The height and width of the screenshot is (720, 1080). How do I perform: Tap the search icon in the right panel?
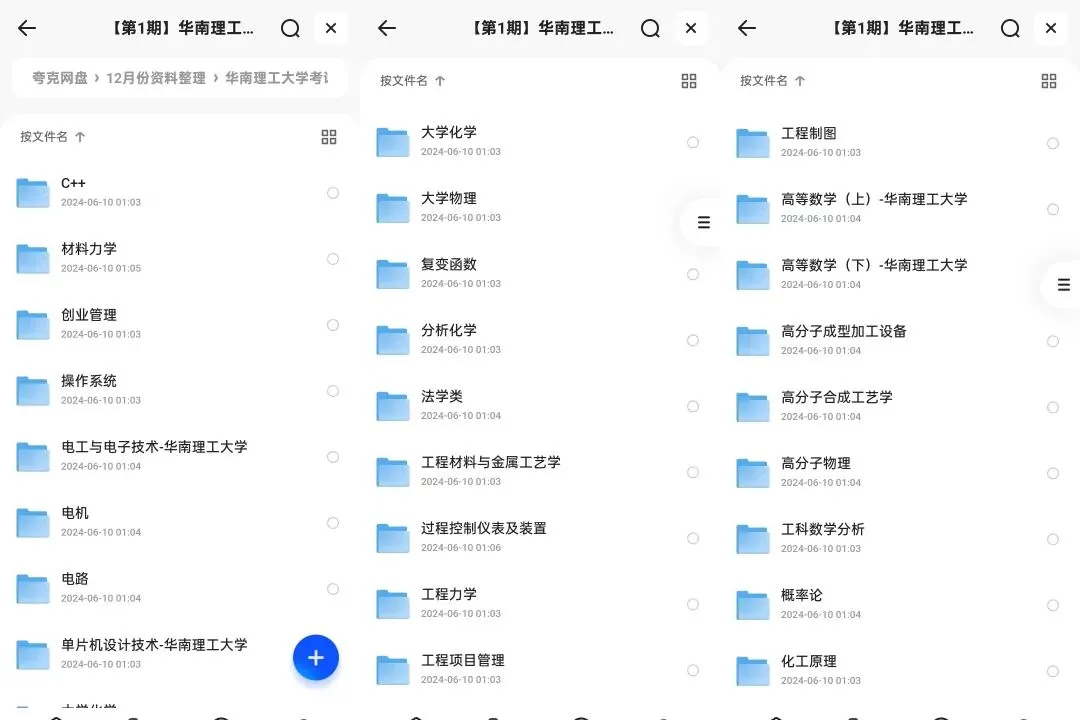tap(1010, 28)
